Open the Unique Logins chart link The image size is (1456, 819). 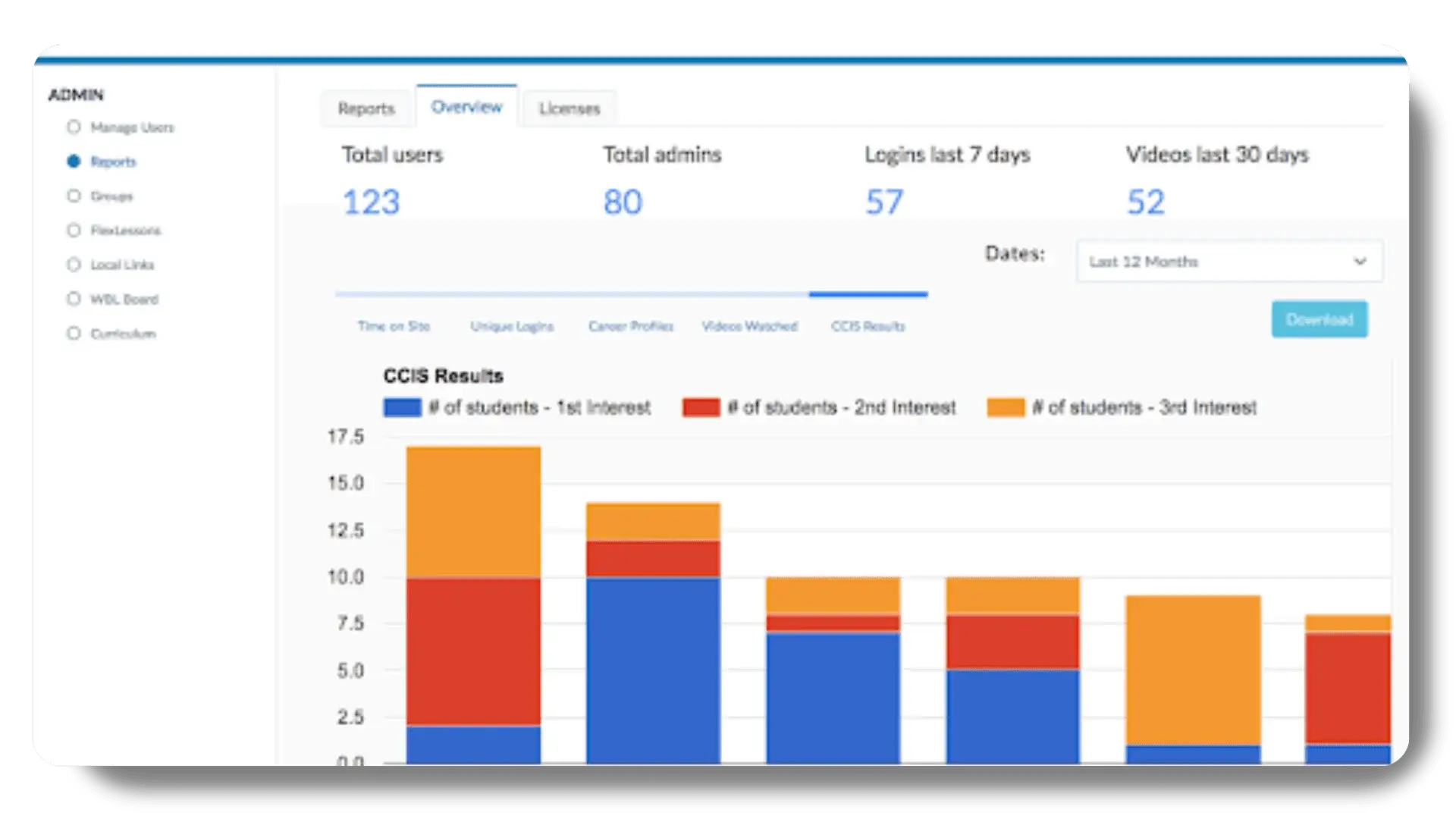pyautogui.click(x=512, y=326)
